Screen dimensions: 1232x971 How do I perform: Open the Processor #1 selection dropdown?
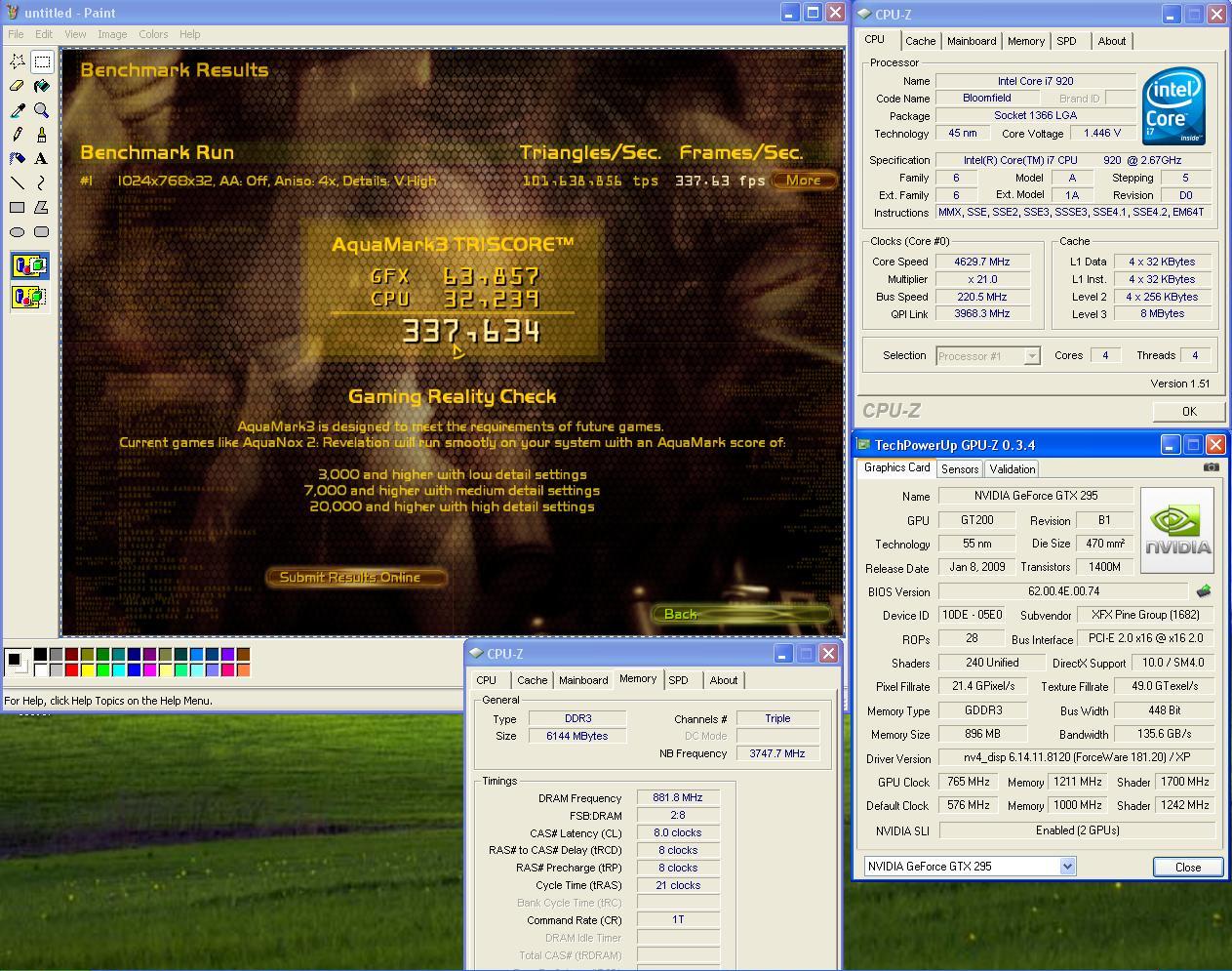click(1032, 356)
